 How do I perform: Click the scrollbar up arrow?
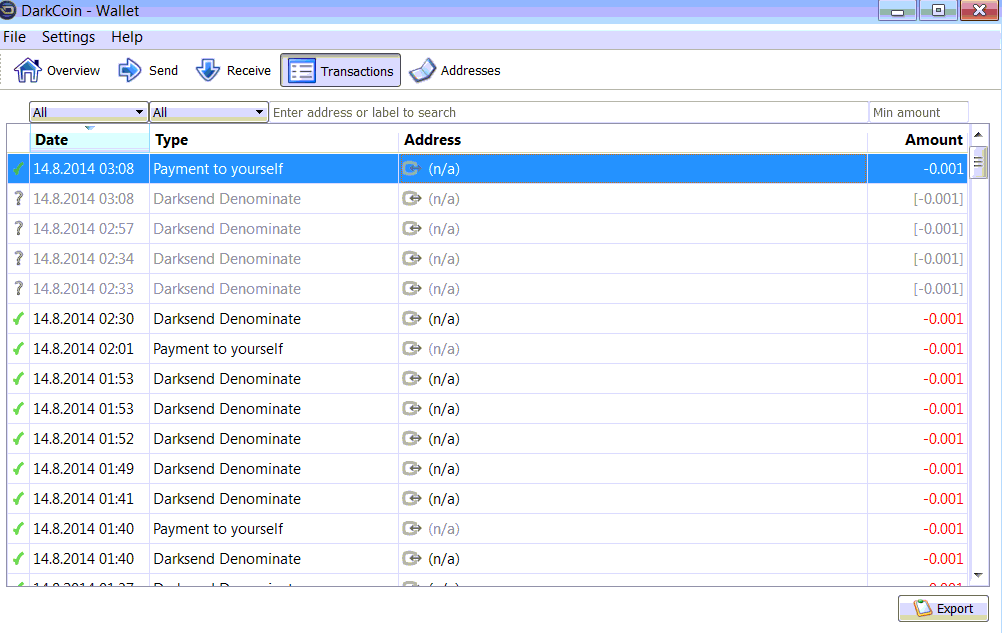point(978,135)
